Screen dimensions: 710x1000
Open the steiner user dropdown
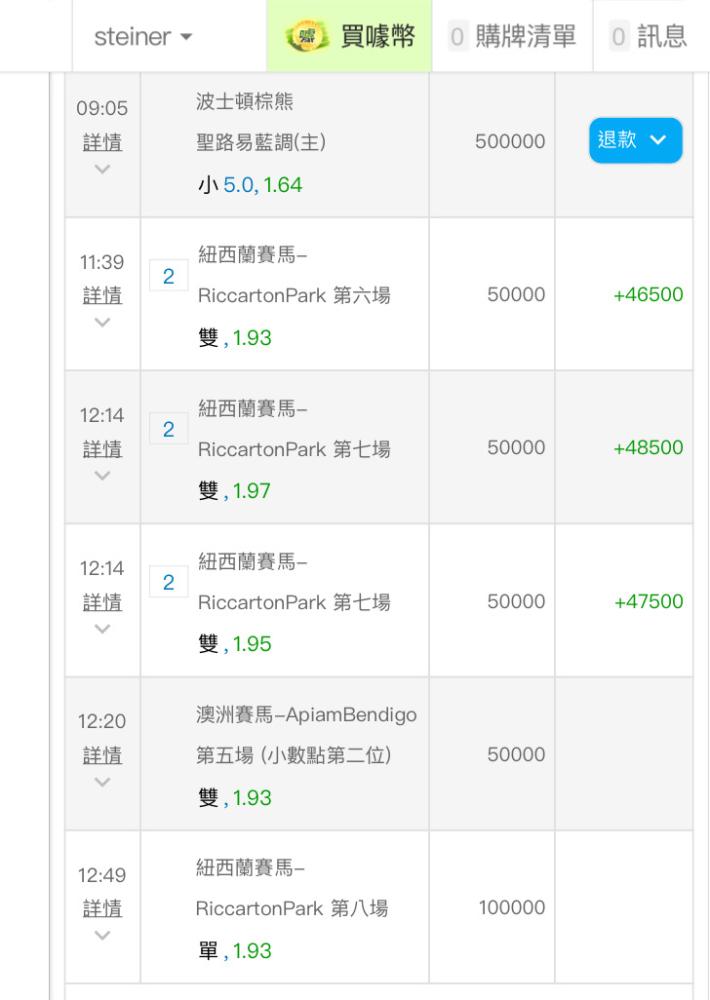click(x=143, y=38)
